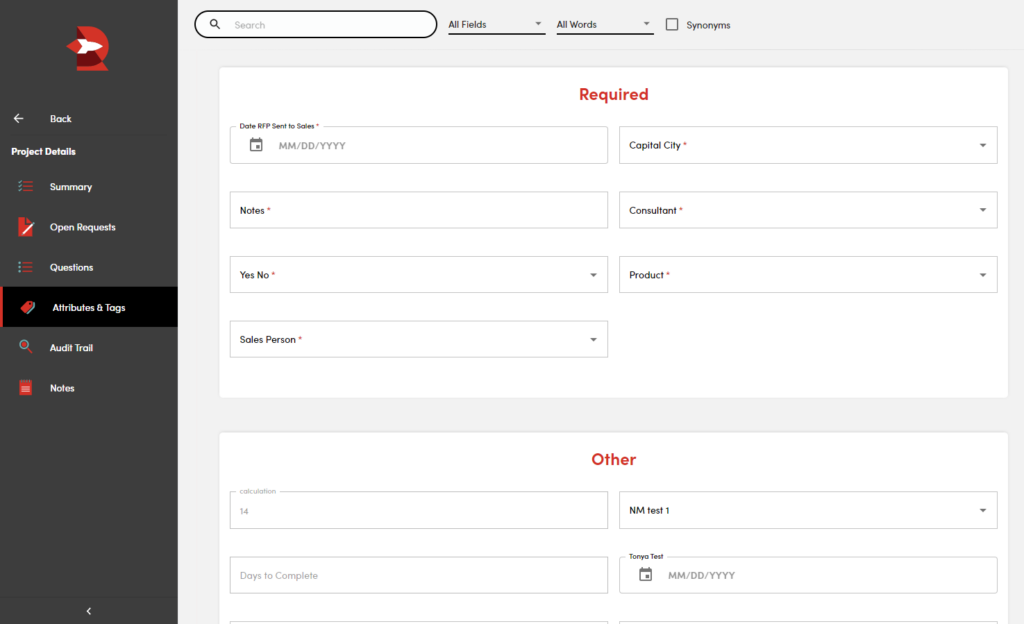Click the Back link
Screen dimensions: 1024x624
[61, 119]
